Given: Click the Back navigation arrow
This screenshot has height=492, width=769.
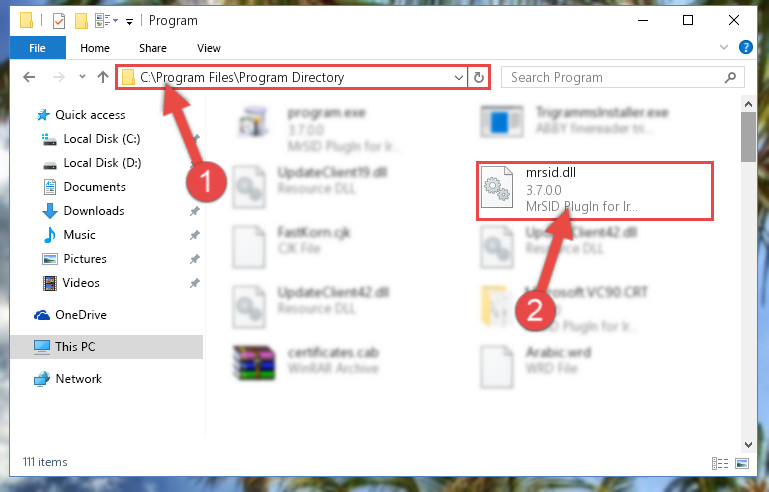Looking at the screenshot, I should [29, 78].
